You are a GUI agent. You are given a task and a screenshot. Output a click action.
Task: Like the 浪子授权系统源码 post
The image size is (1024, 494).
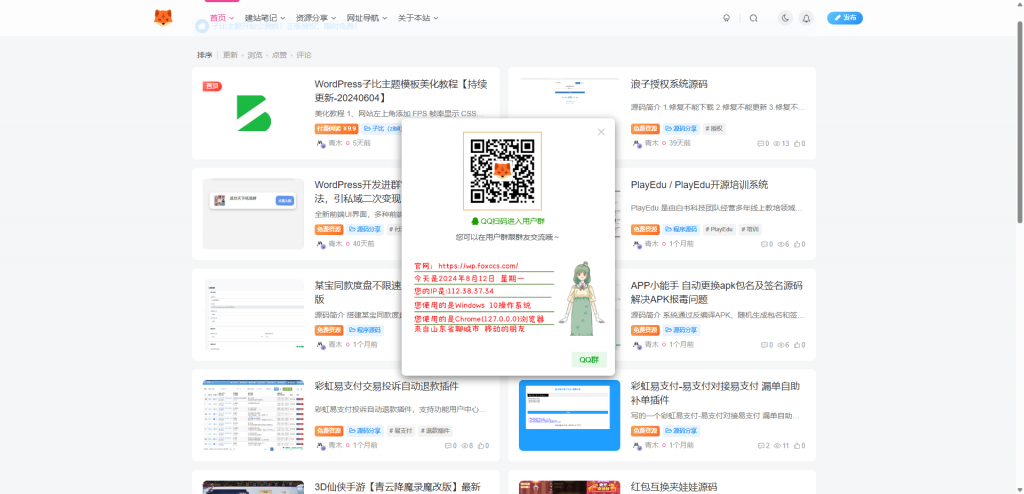(x=797, y=143)
